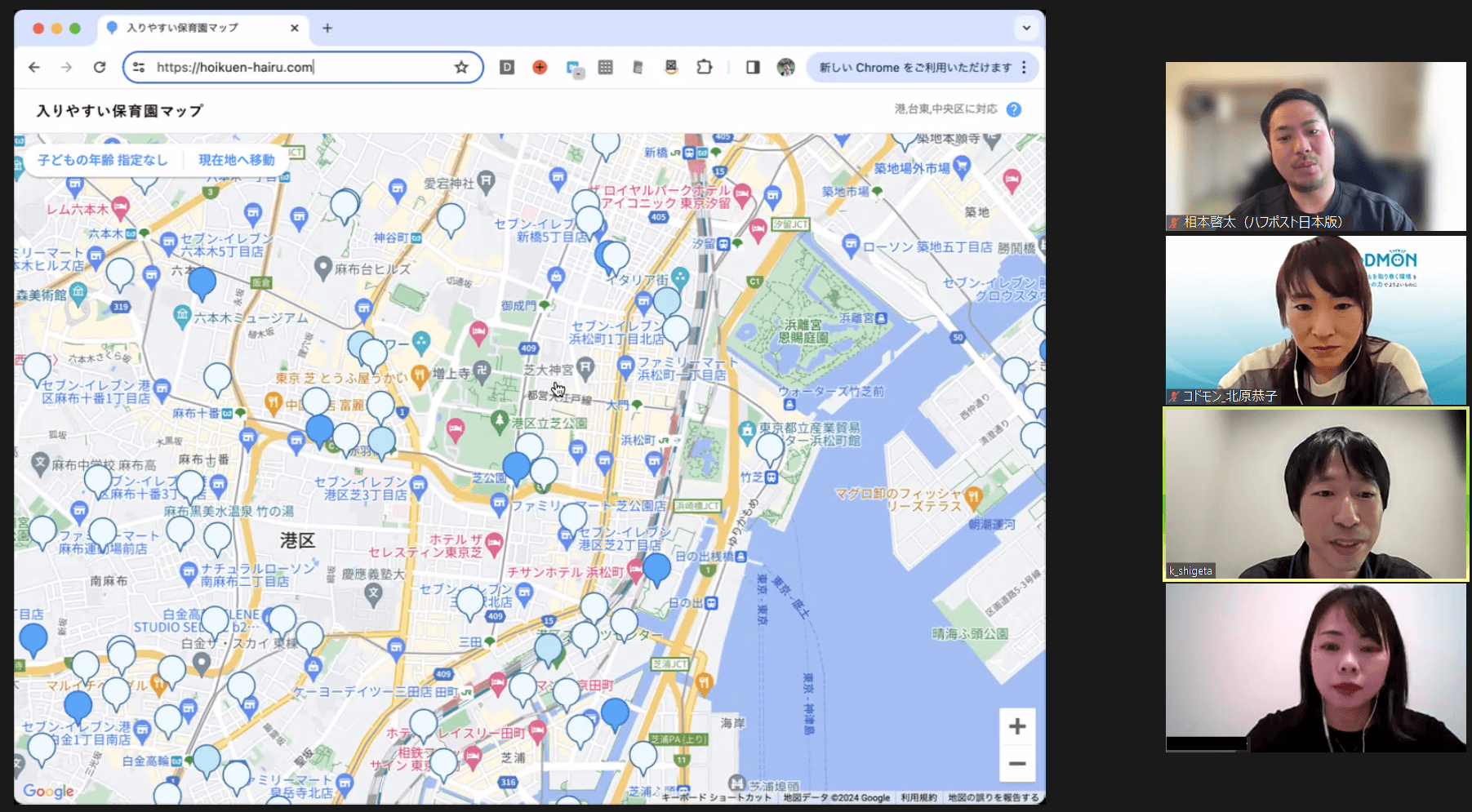Open Chrome three-dot menu

pos(1024,68)
